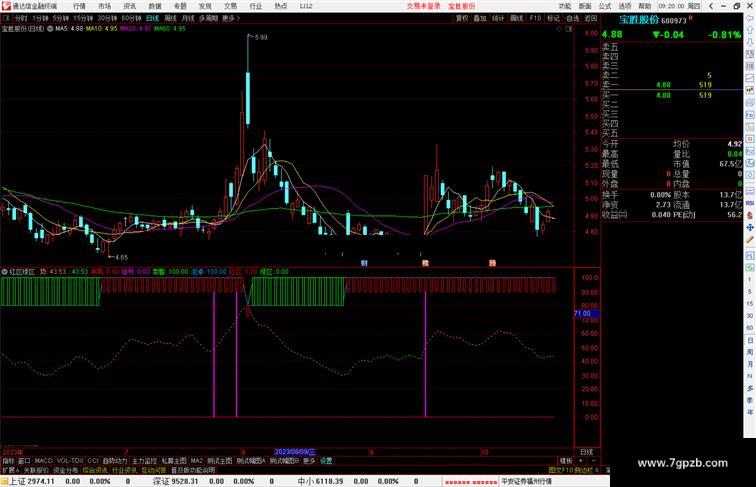Viewport: 756px width, 487px height.
Task: Open the 资讯 menu
Action: (129, 6)
